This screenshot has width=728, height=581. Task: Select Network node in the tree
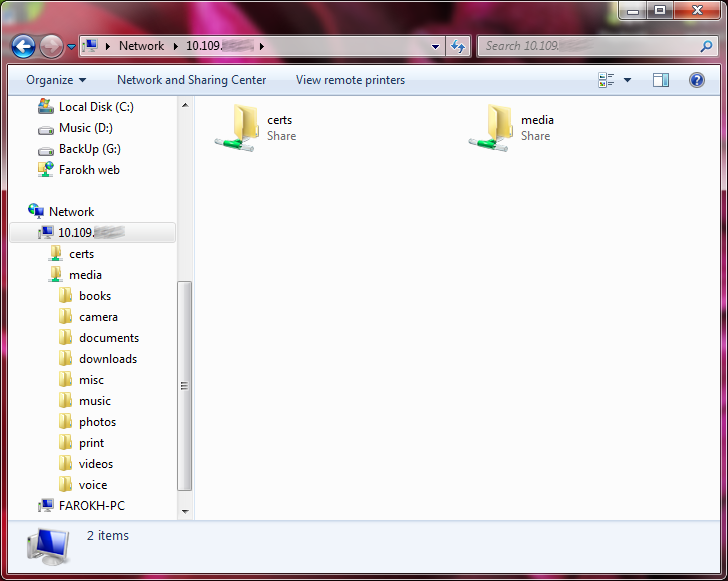pos(72,212)
